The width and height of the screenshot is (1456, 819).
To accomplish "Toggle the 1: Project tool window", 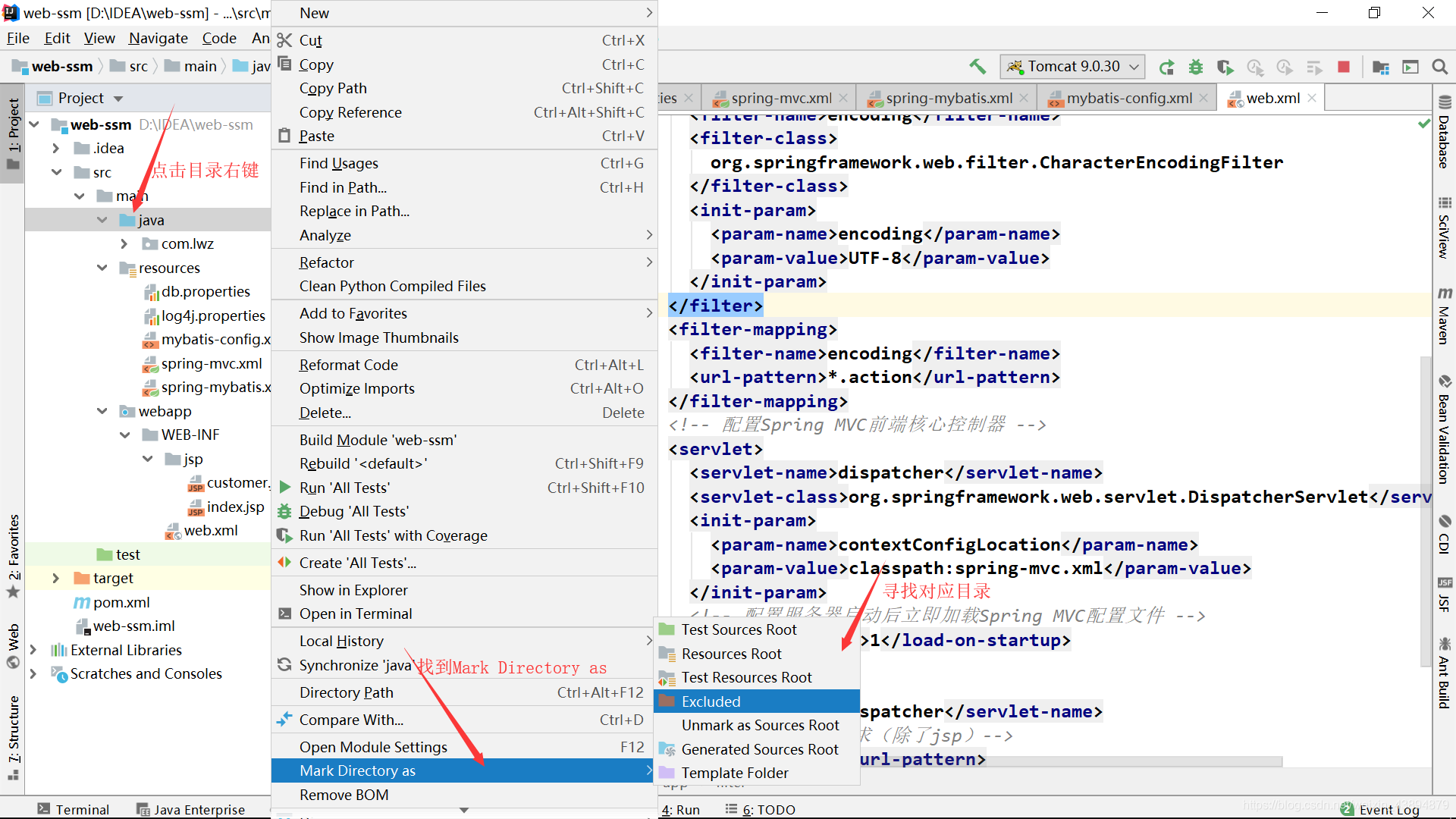I will (x=13, y=133).
